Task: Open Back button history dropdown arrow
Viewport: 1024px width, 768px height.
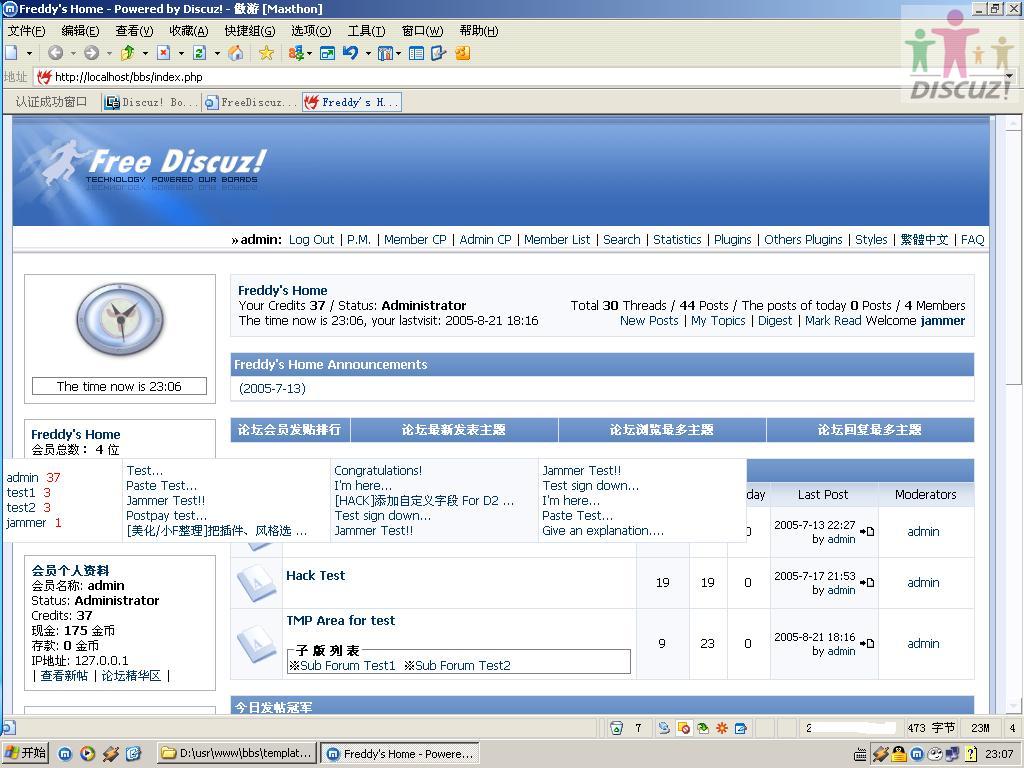Action: click(x=73, y=54)
